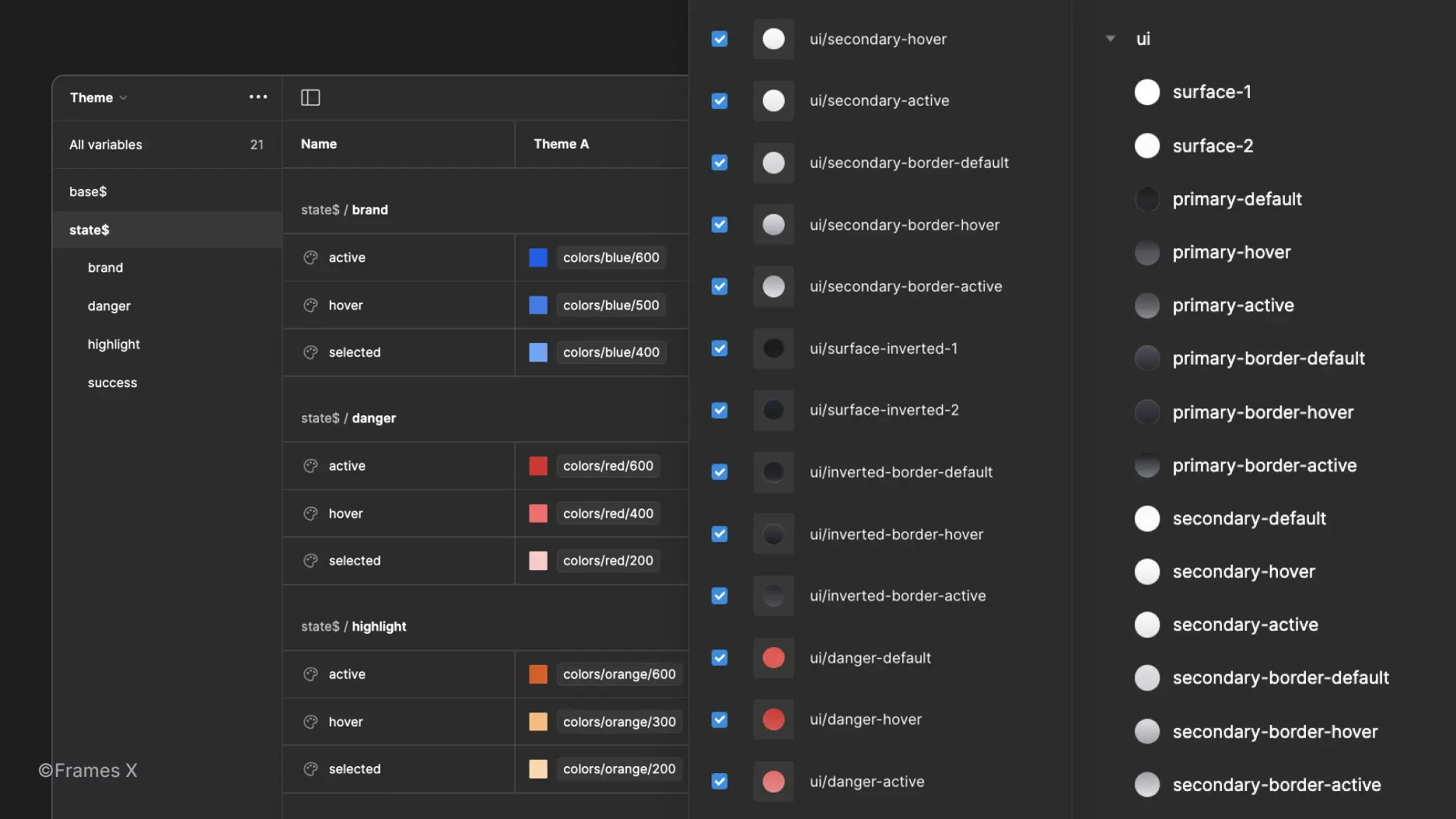The width and height of the screenshot is (1456, 819).
Task: Click the ui/danger-active red circle icon
Action: coord(773,782)
